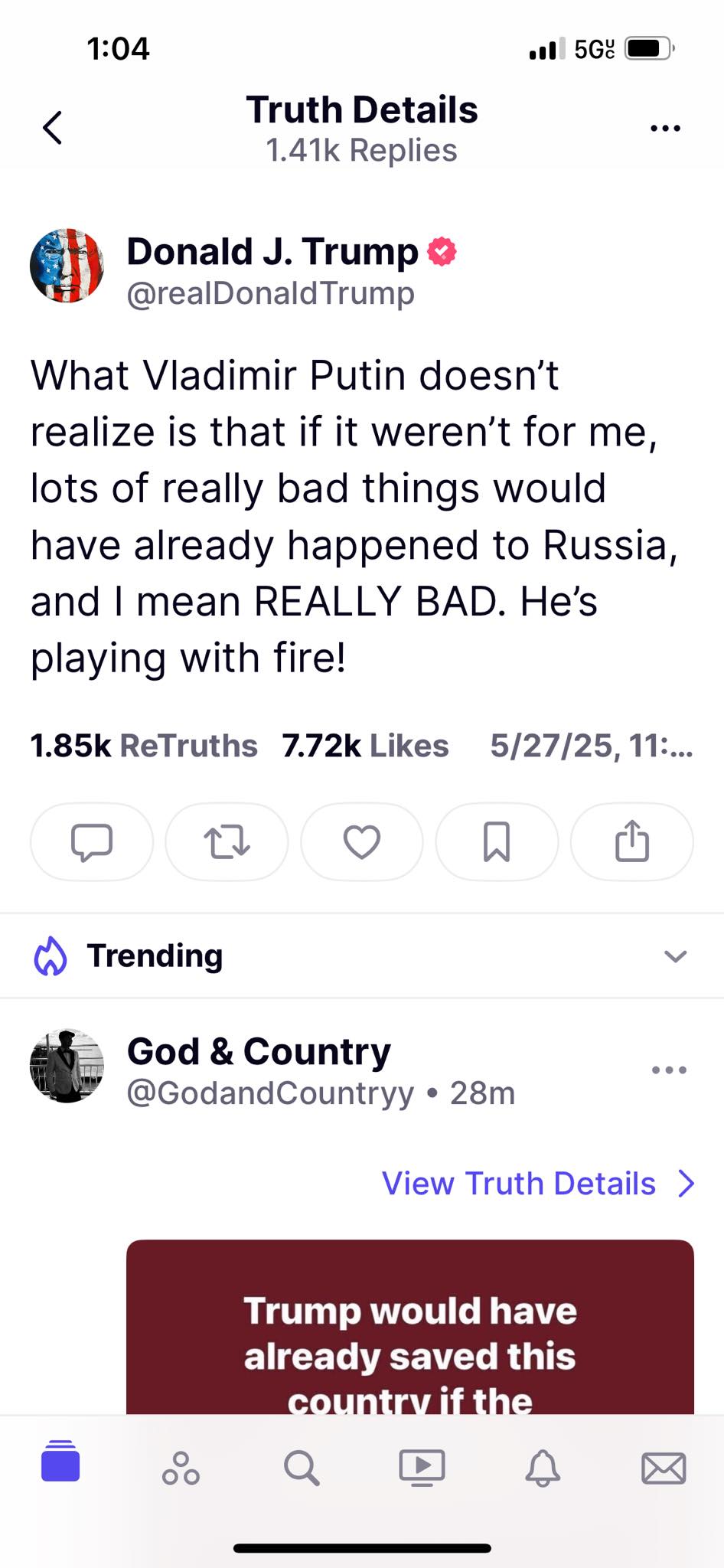724x1568 pixels.
Task: Open the three-dot menu in the header
Action: (x=665, y=129)
